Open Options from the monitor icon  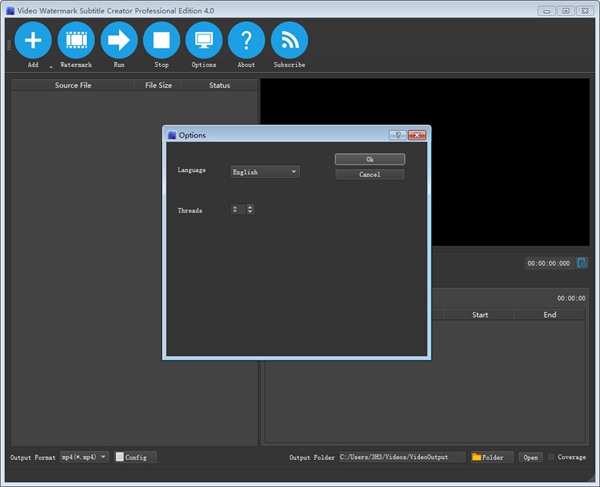(x=204, y=40)
